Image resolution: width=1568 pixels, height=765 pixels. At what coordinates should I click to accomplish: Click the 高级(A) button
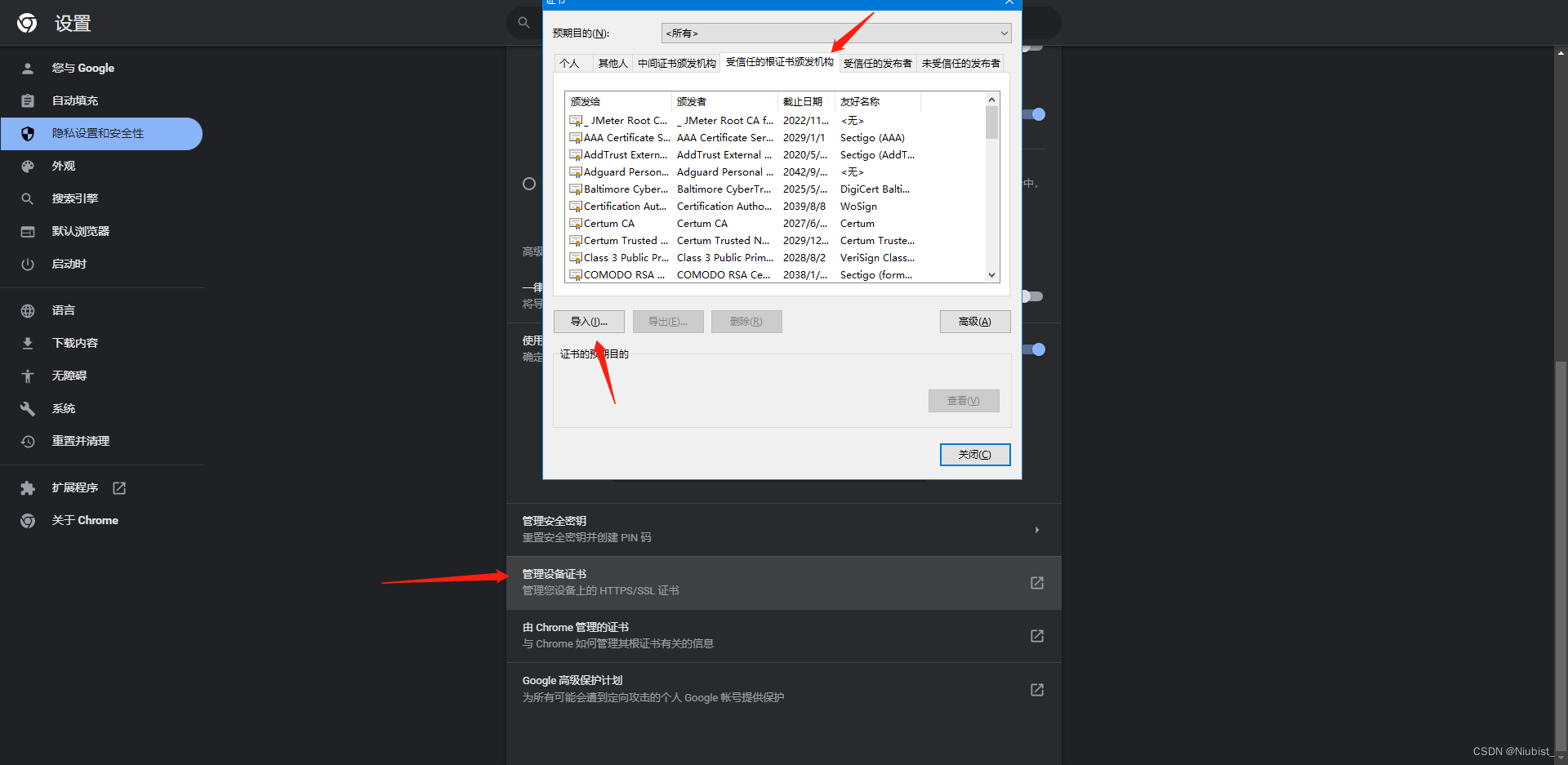tap(975, 322)
